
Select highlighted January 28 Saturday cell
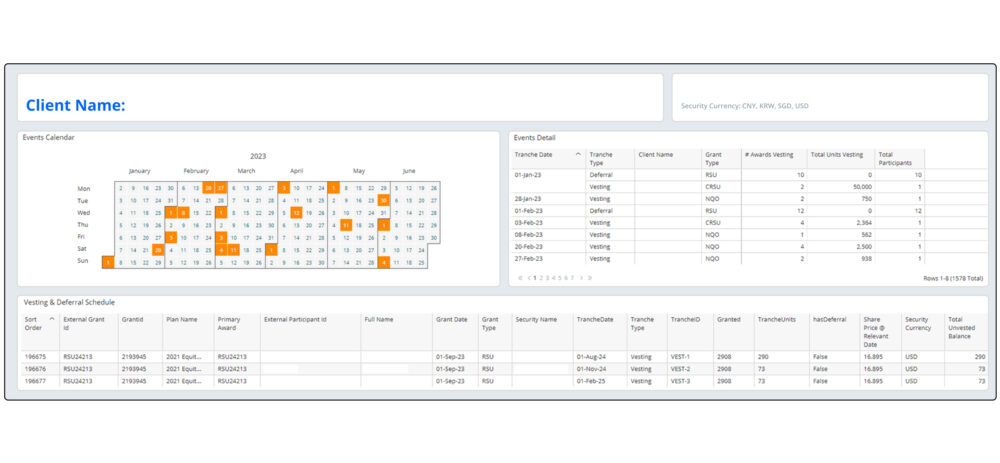click(158, 249)
